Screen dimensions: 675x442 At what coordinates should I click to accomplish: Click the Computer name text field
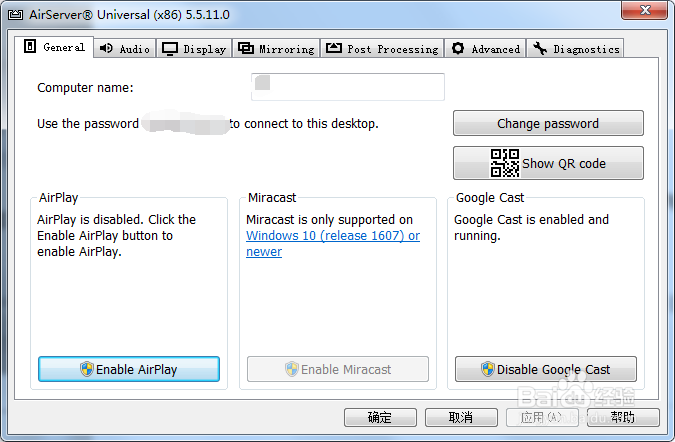(x=347, y=87)
